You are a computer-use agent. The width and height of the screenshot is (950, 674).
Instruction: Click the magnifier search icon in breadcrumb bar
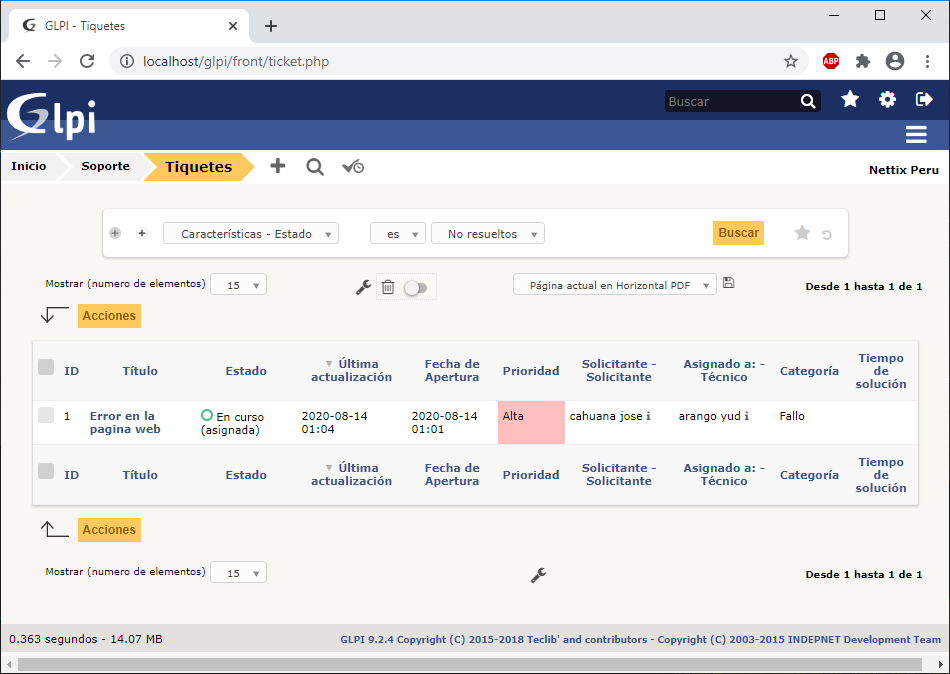(315, 167)
